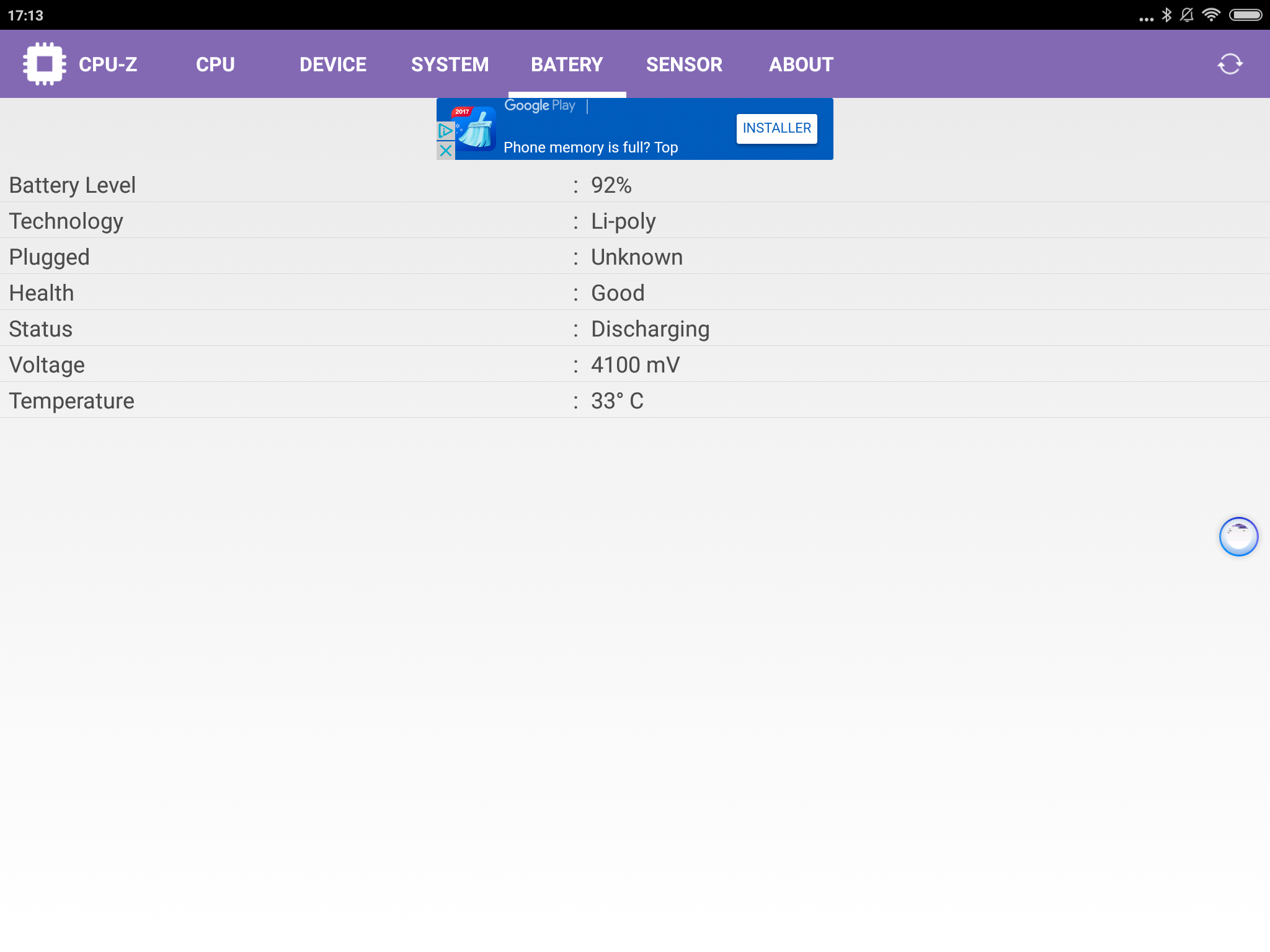Open the ABOUT tab
The width and height of the screenshot is (1270, 952).
[801, 64]
